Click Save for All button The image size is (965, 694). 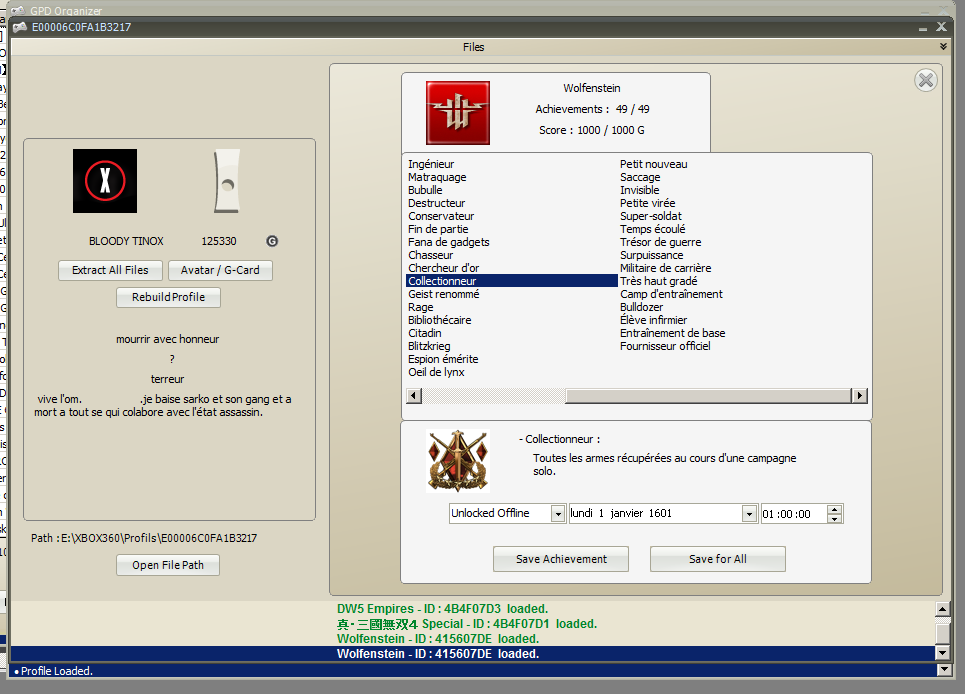(x=718, y=559)
